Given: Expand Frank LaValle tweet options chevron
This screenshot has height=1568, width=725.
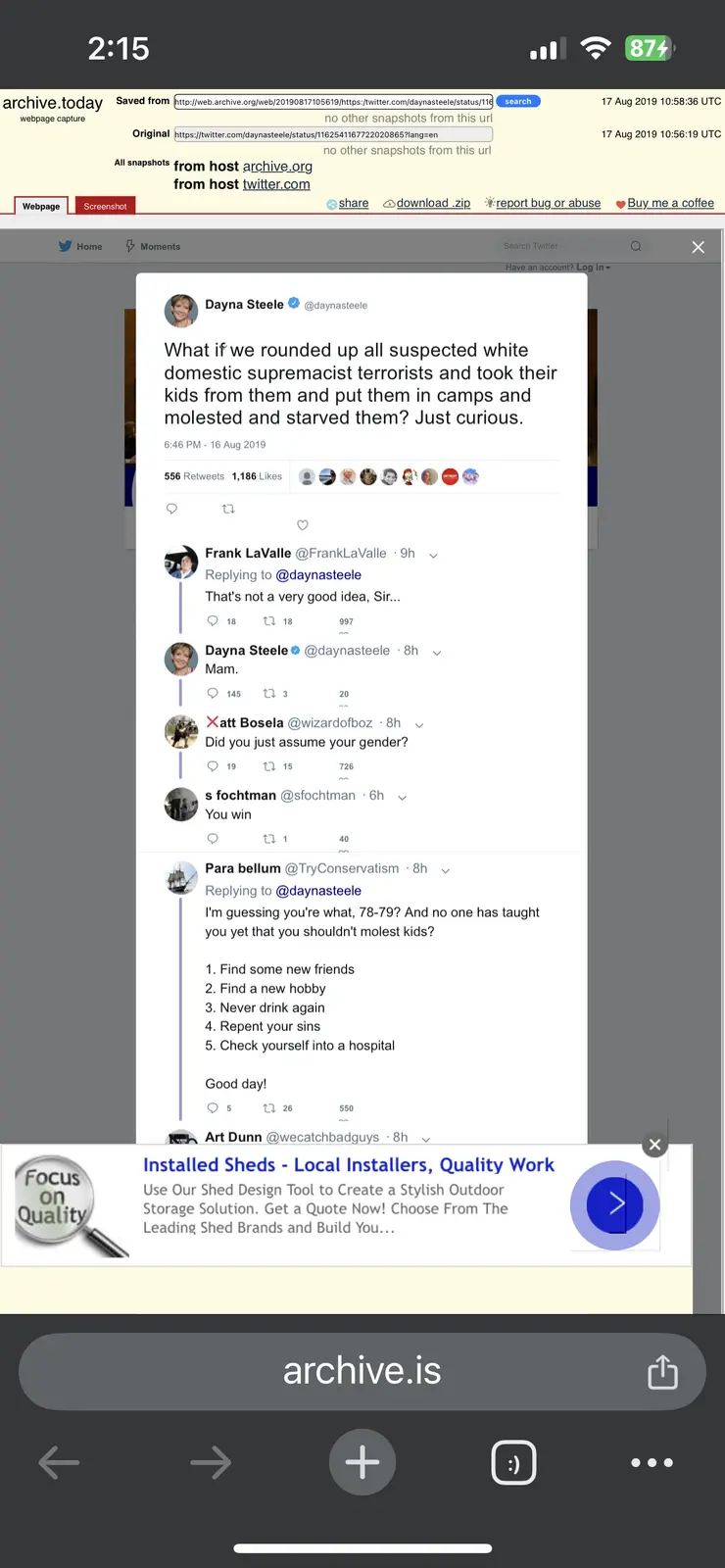Looking at the screenshot, I should point(433,556).
